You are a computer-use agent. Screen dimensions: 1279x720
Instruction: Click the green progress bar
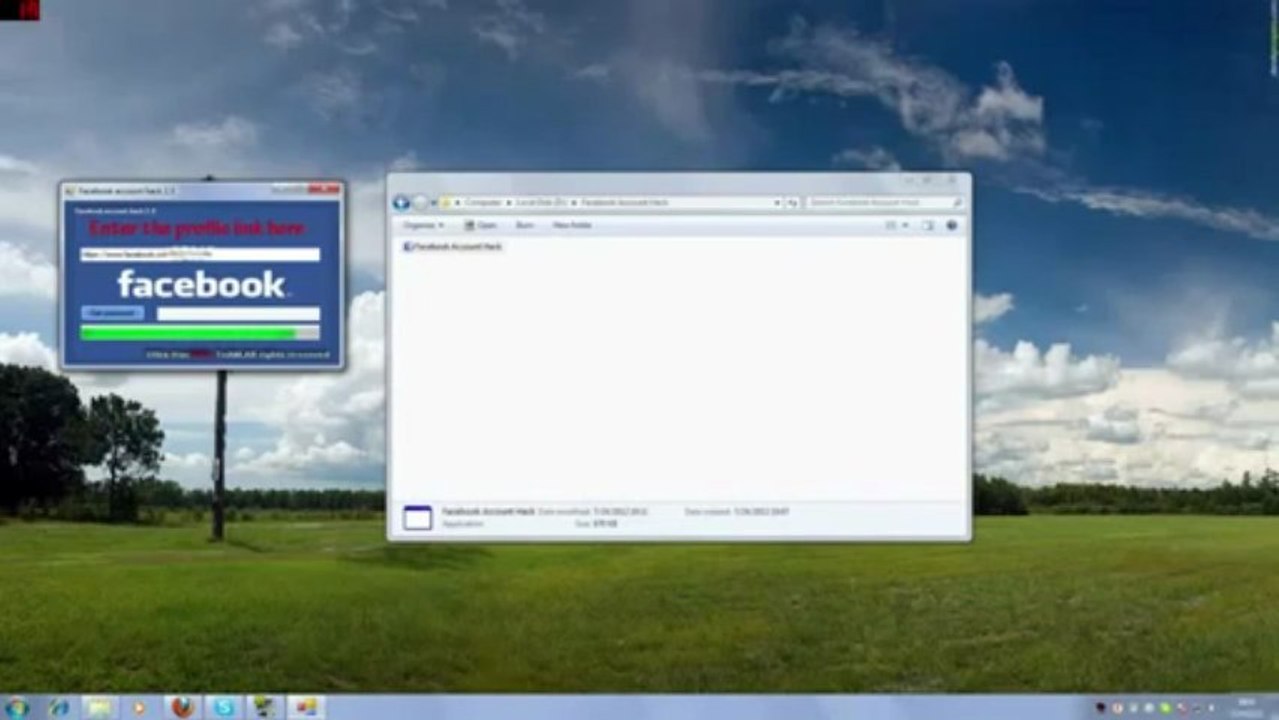200,333
